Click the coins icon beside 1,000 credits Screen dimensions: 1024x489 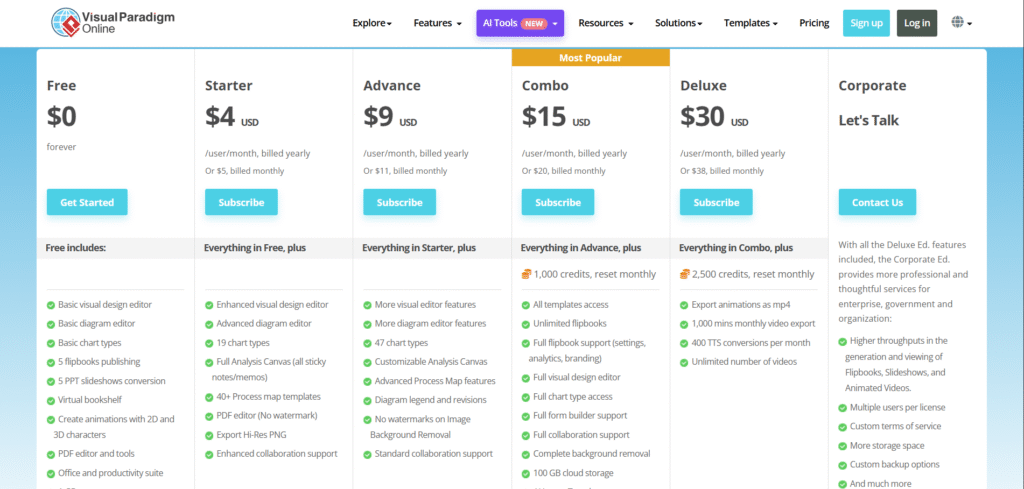tap(526, 274)
